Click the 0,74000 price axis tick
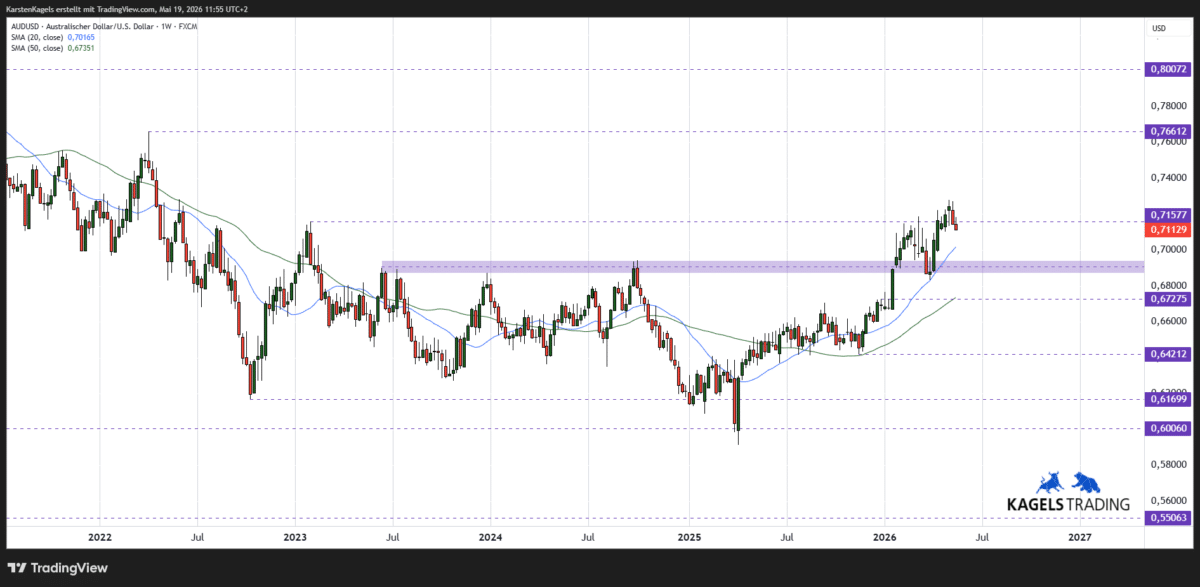Viewport: 1200px width, 587px height. [x=1168, y=177]
